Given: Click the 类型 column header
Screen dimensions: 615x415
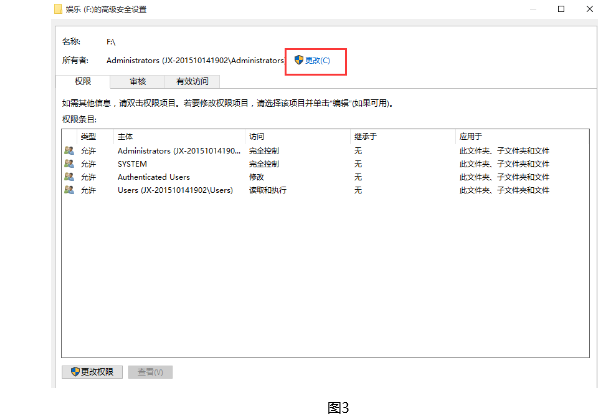Looking at the screenshot, I should click(x=88, y=135).
